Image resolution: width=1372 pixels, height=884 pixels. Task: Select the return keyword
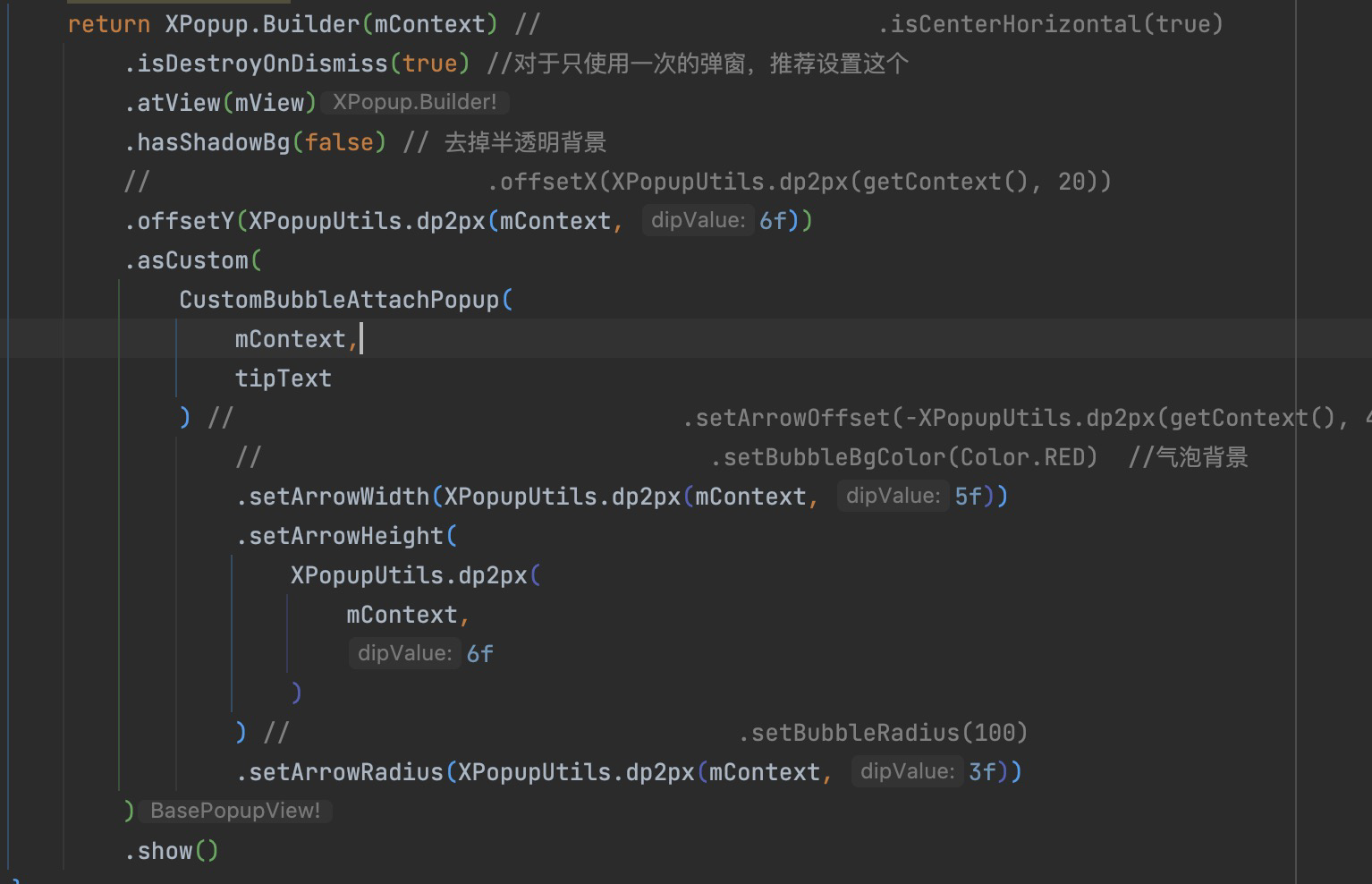[106, 24]
